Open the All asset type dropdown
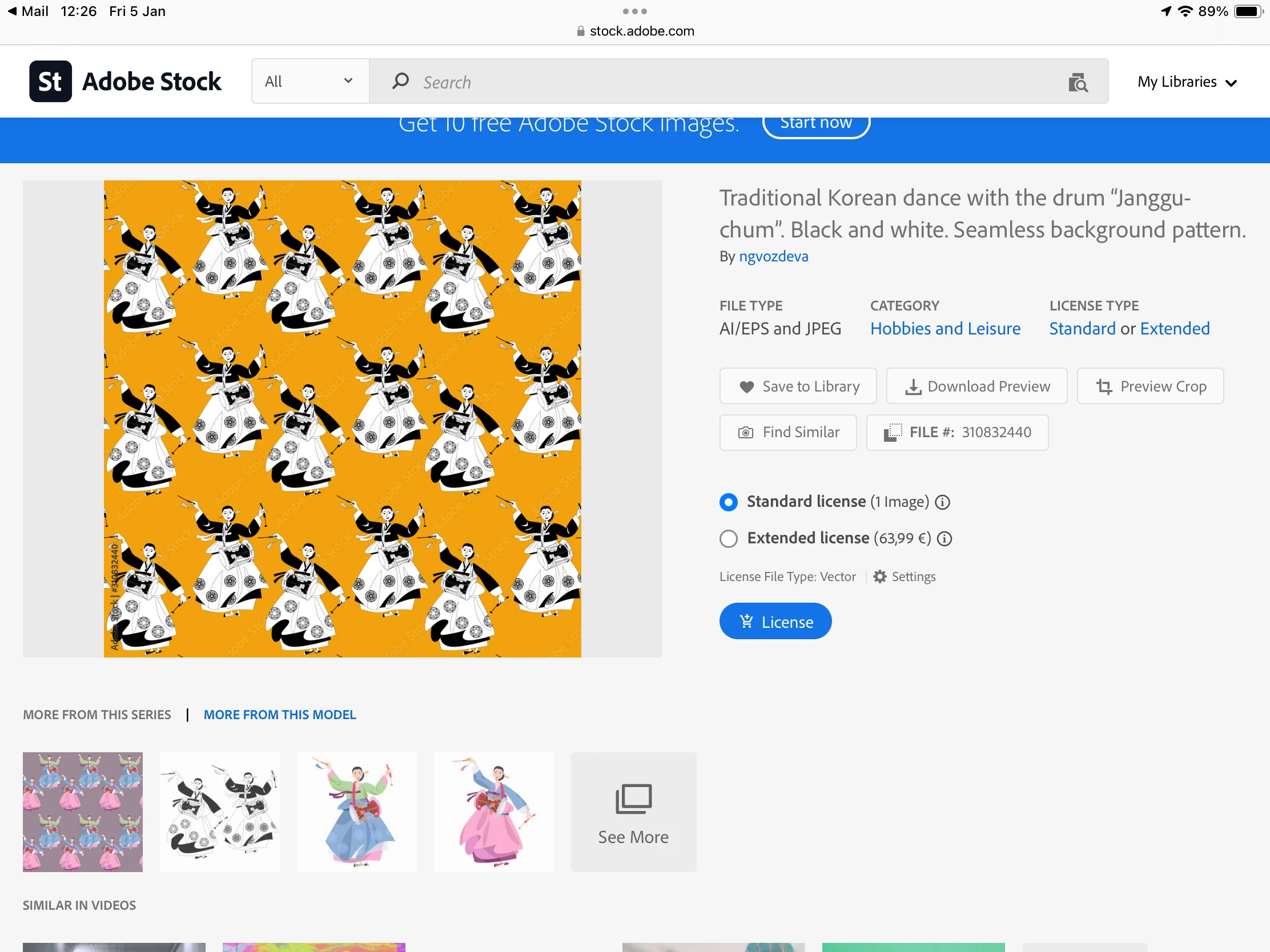This screenshot has height=952, width=1270. pos(310,82)
